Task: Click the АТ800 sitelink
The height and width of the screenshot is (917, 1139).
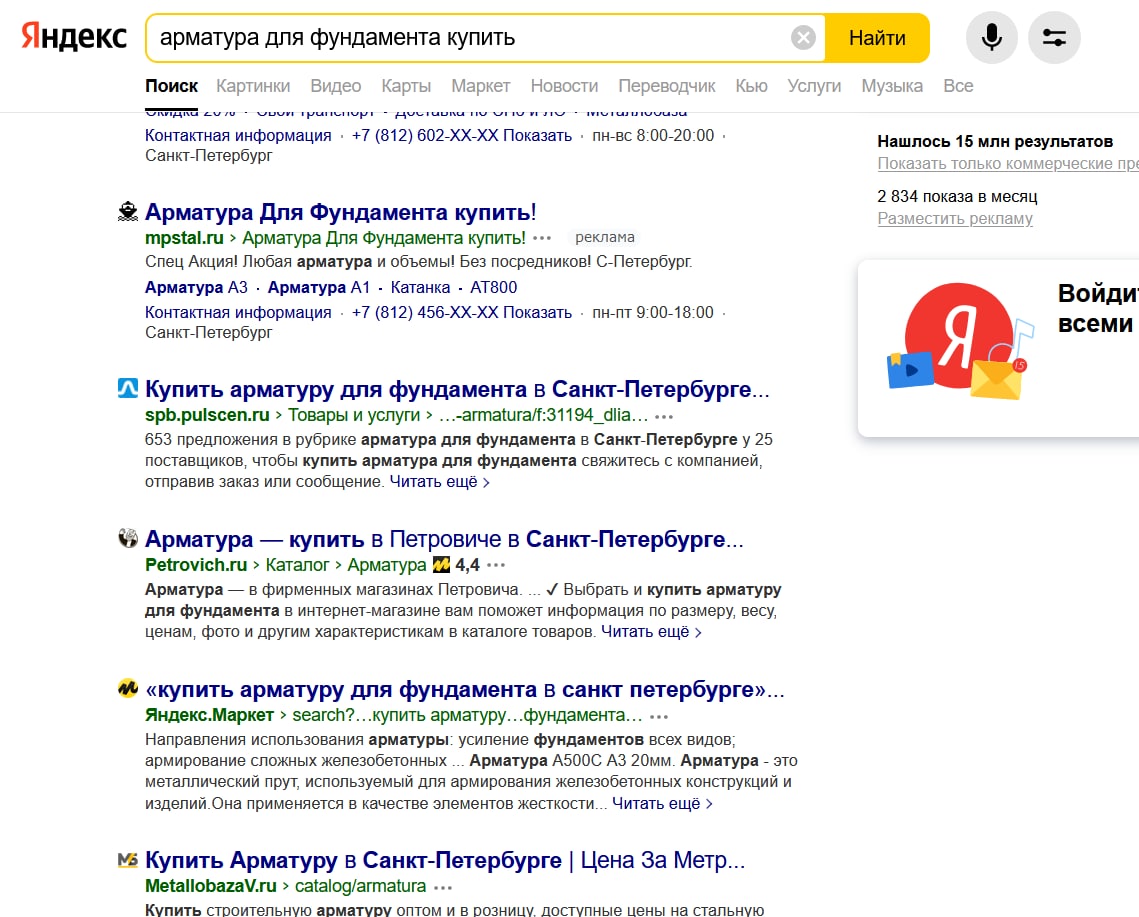Action: tap(493, 287)
